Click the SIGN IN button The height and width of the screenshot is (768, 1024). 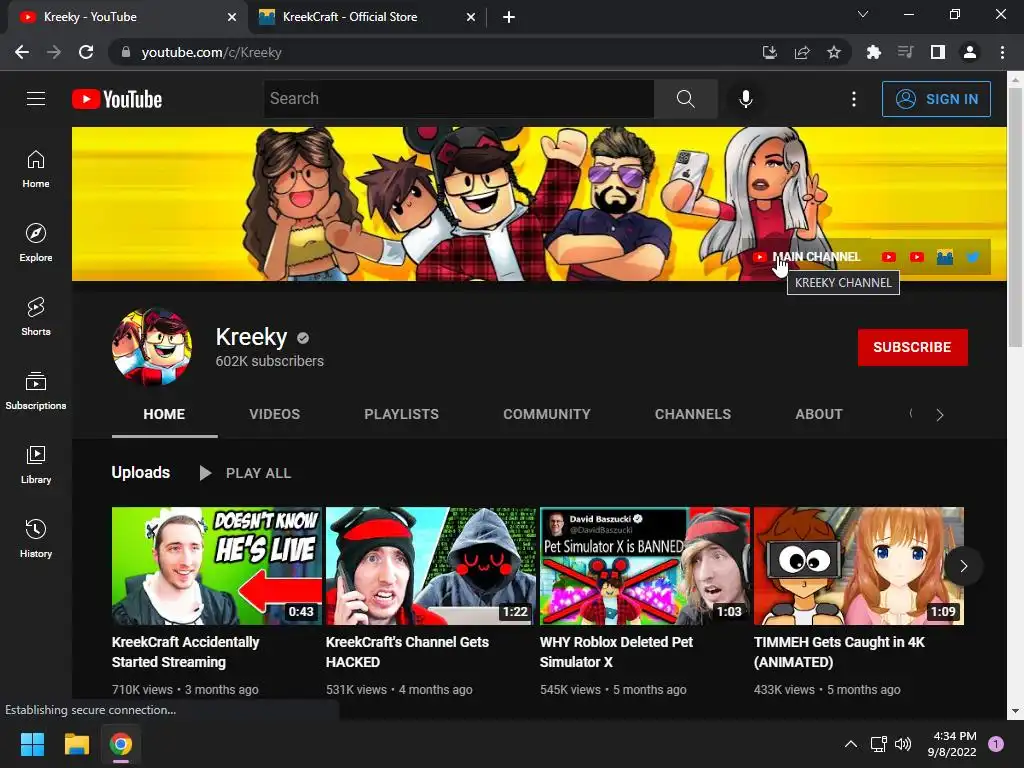(x=936, y=99)
